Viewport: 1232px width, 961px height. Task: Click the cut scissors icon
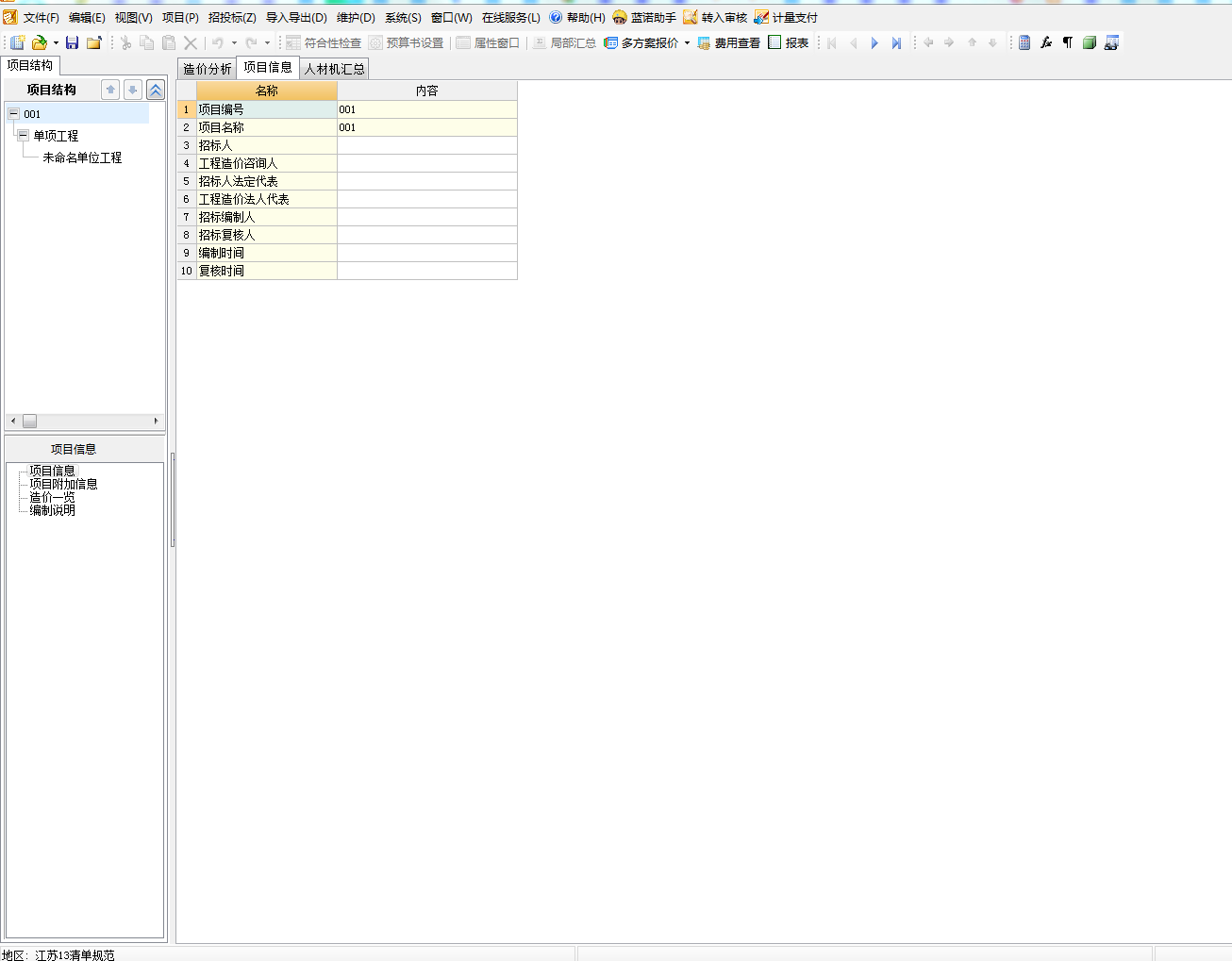click(x=125, y=42)
